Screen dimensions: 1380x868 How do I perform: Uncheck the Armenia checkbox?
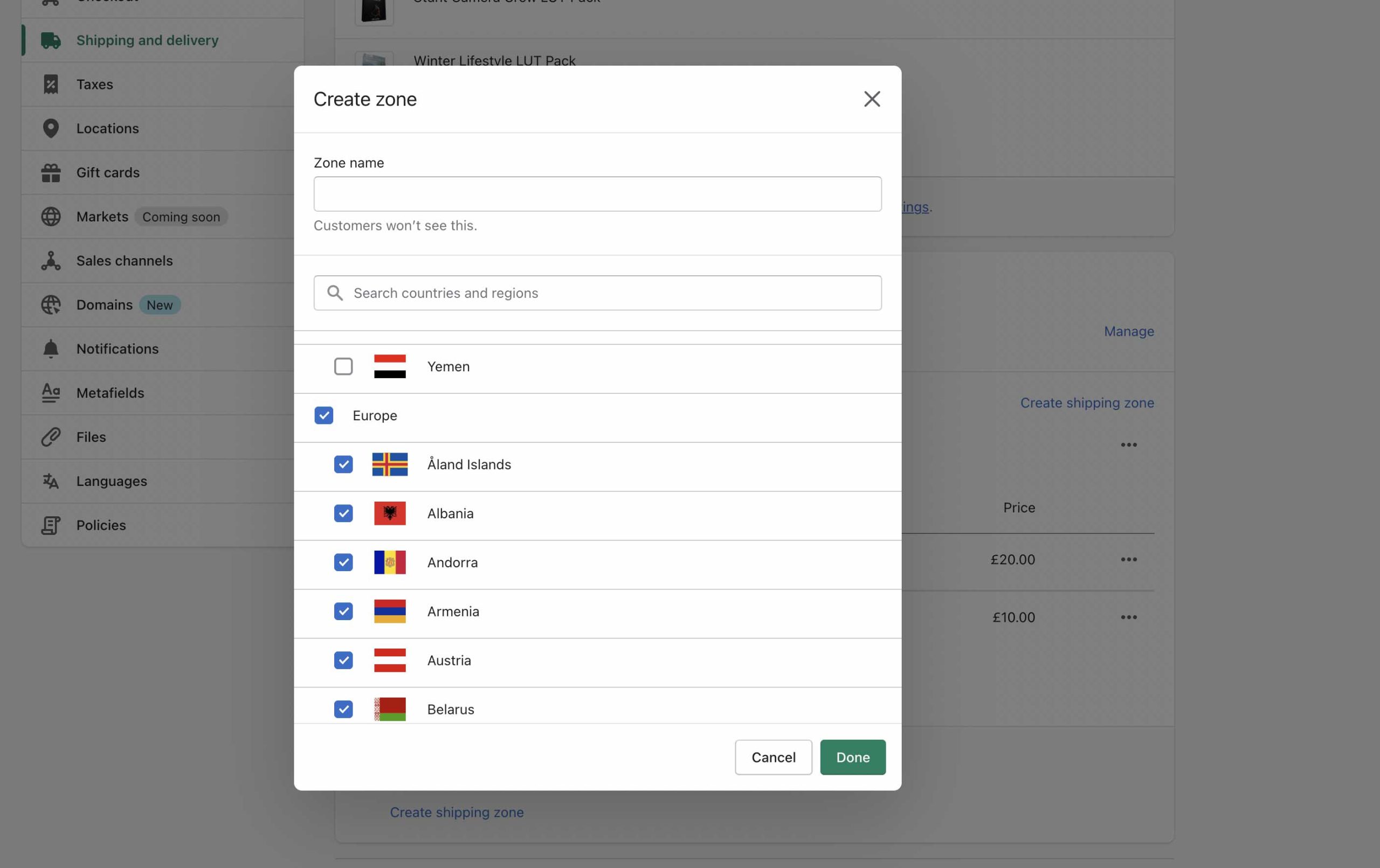pyautogui.click(x=343, y=612)
